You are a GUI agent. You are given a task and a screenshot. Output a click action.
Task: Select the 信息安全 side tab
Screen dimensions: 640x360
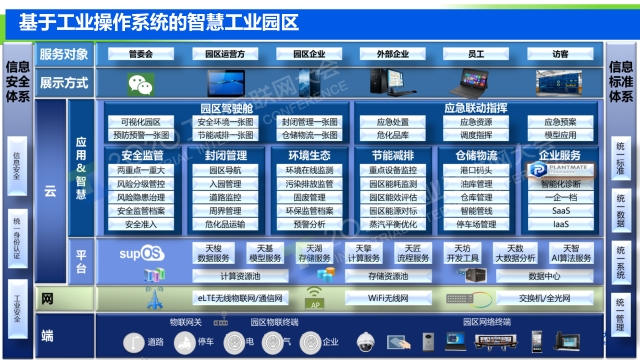point(17,166)
